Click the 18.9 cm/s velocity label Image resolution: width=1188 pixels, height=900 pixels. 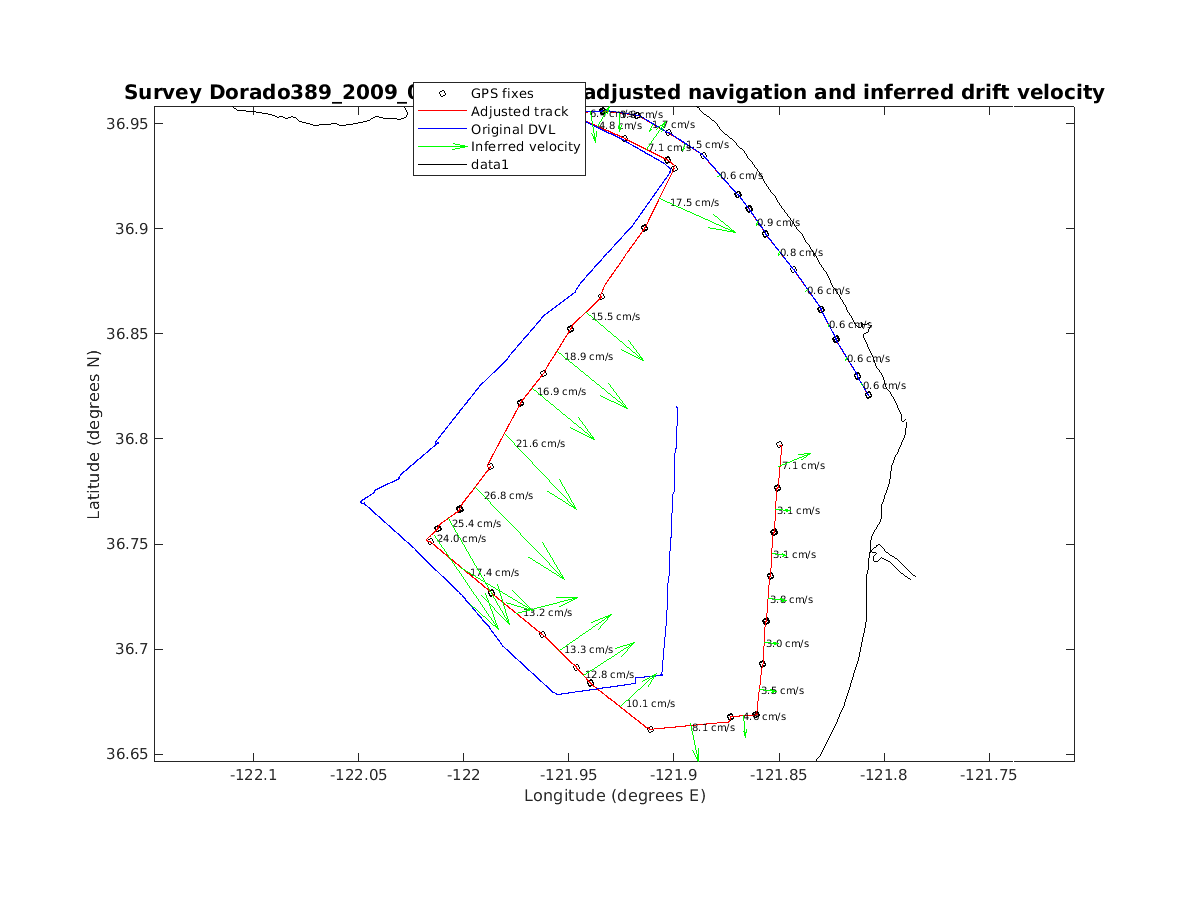click(x=588, y=357)
